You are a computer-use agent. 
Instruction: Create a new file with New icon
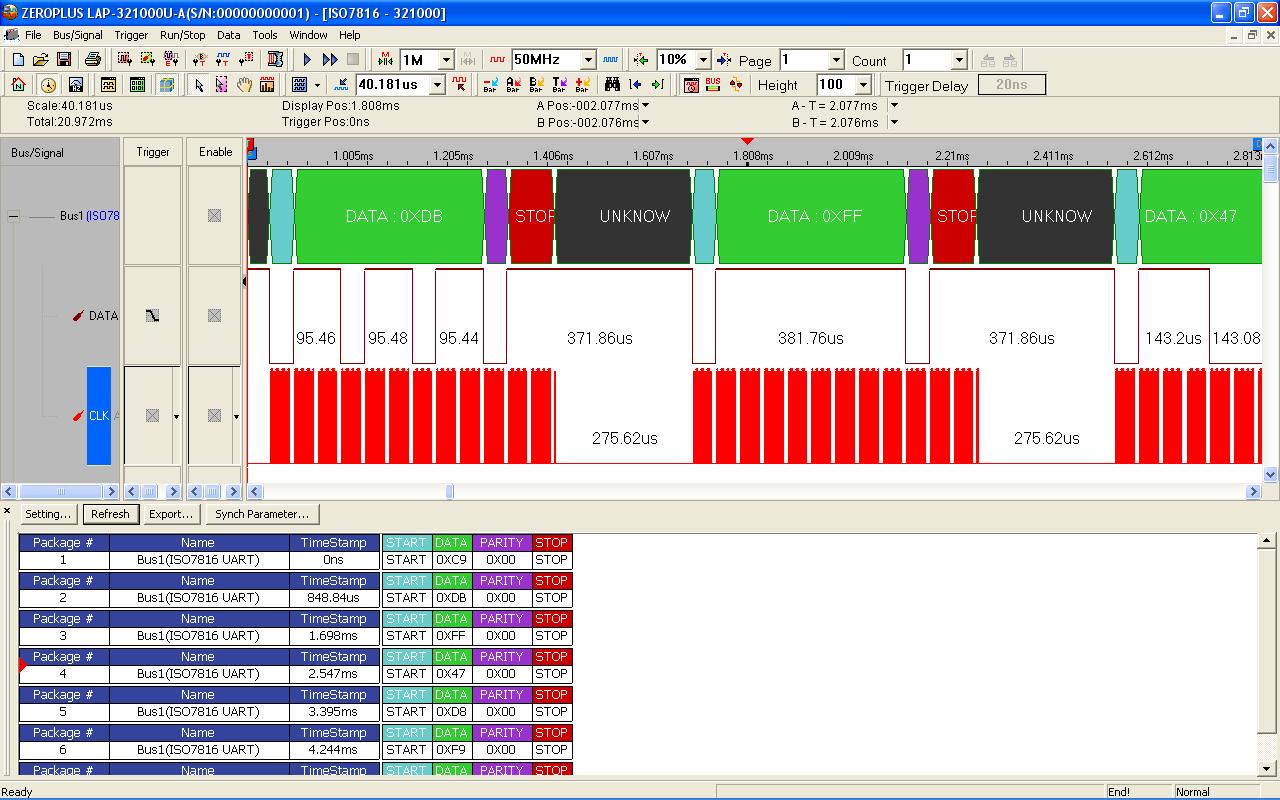tap(18, 60)
